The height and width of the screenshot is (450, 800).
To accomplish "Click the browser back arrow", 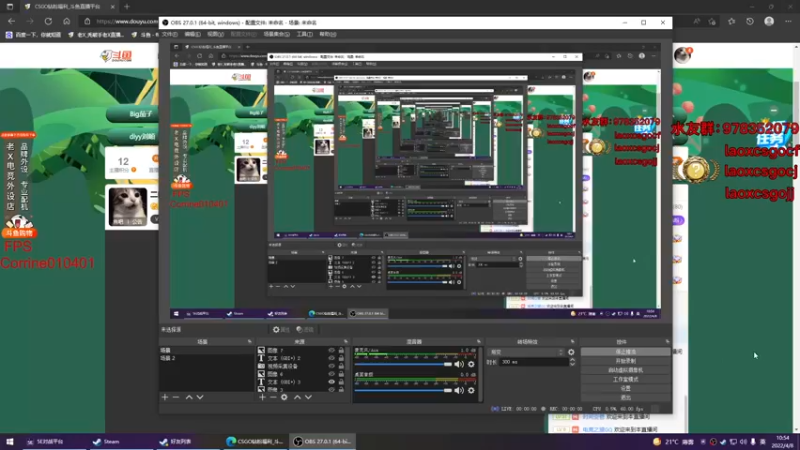I will [x=11, y=21].
